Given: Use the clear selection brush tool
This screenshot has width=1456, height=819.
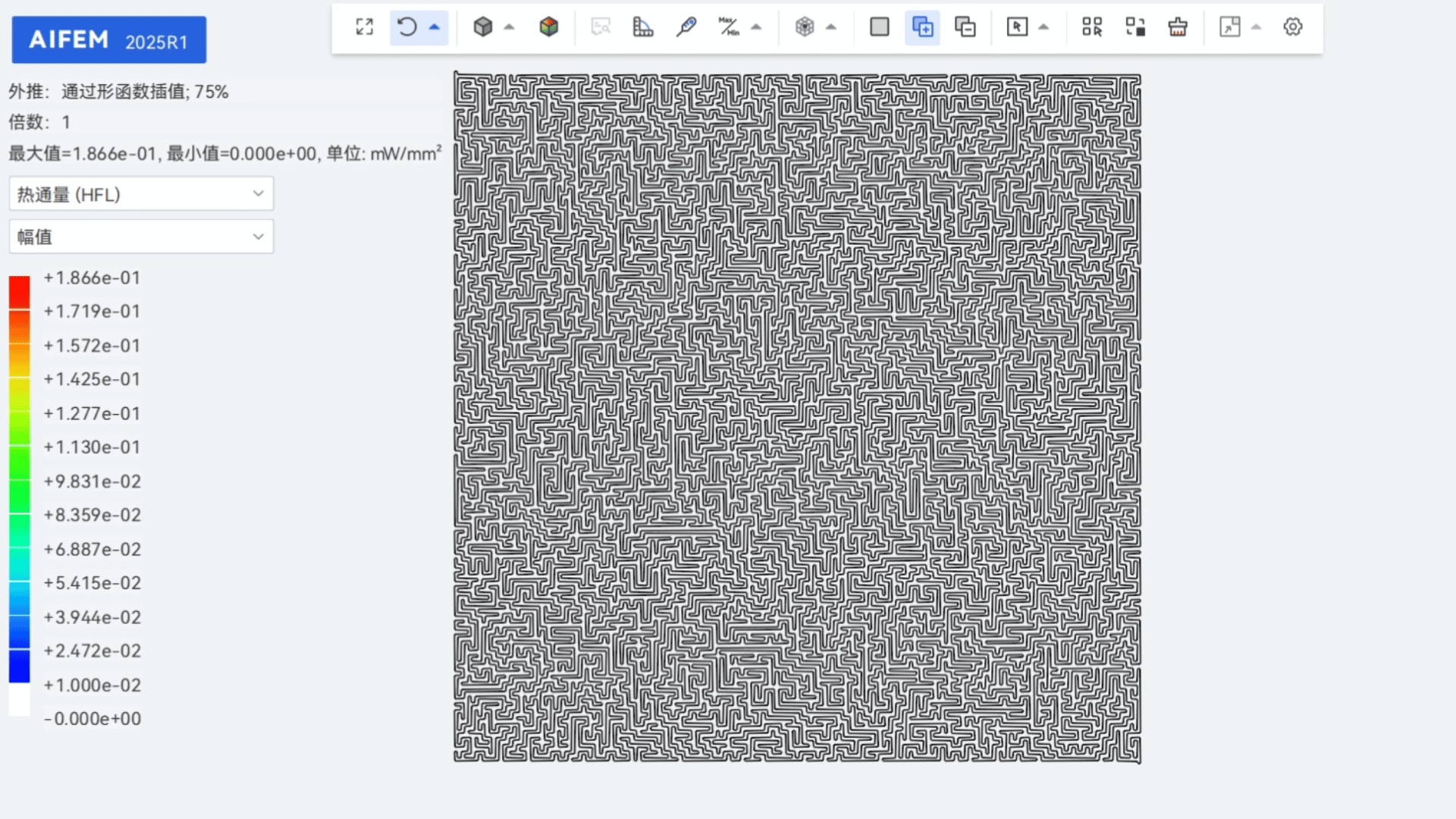Looking at the screenshot, I should pos(1178,27).
